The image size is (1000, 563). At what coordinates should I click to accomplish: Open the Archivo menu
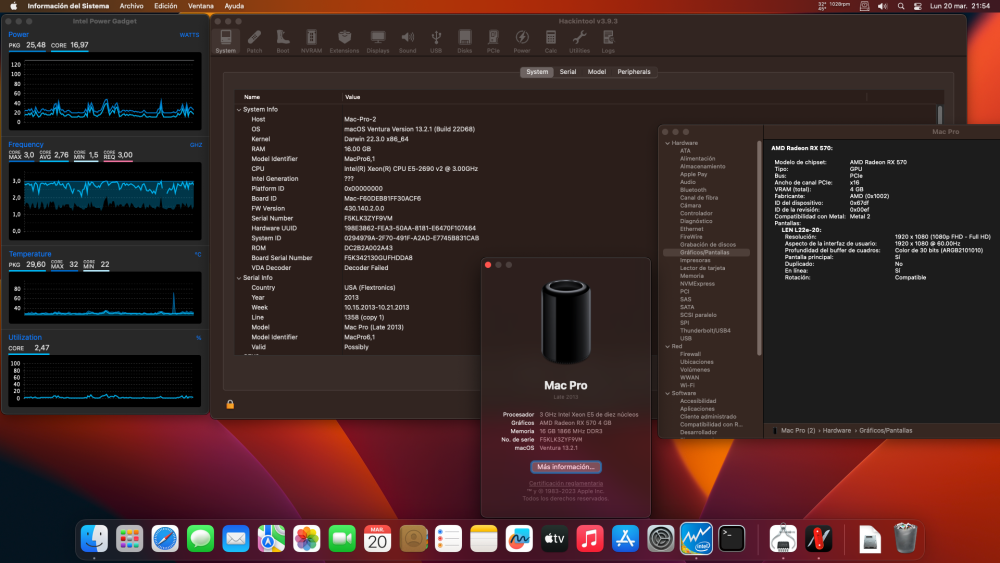tap(131, 6)
